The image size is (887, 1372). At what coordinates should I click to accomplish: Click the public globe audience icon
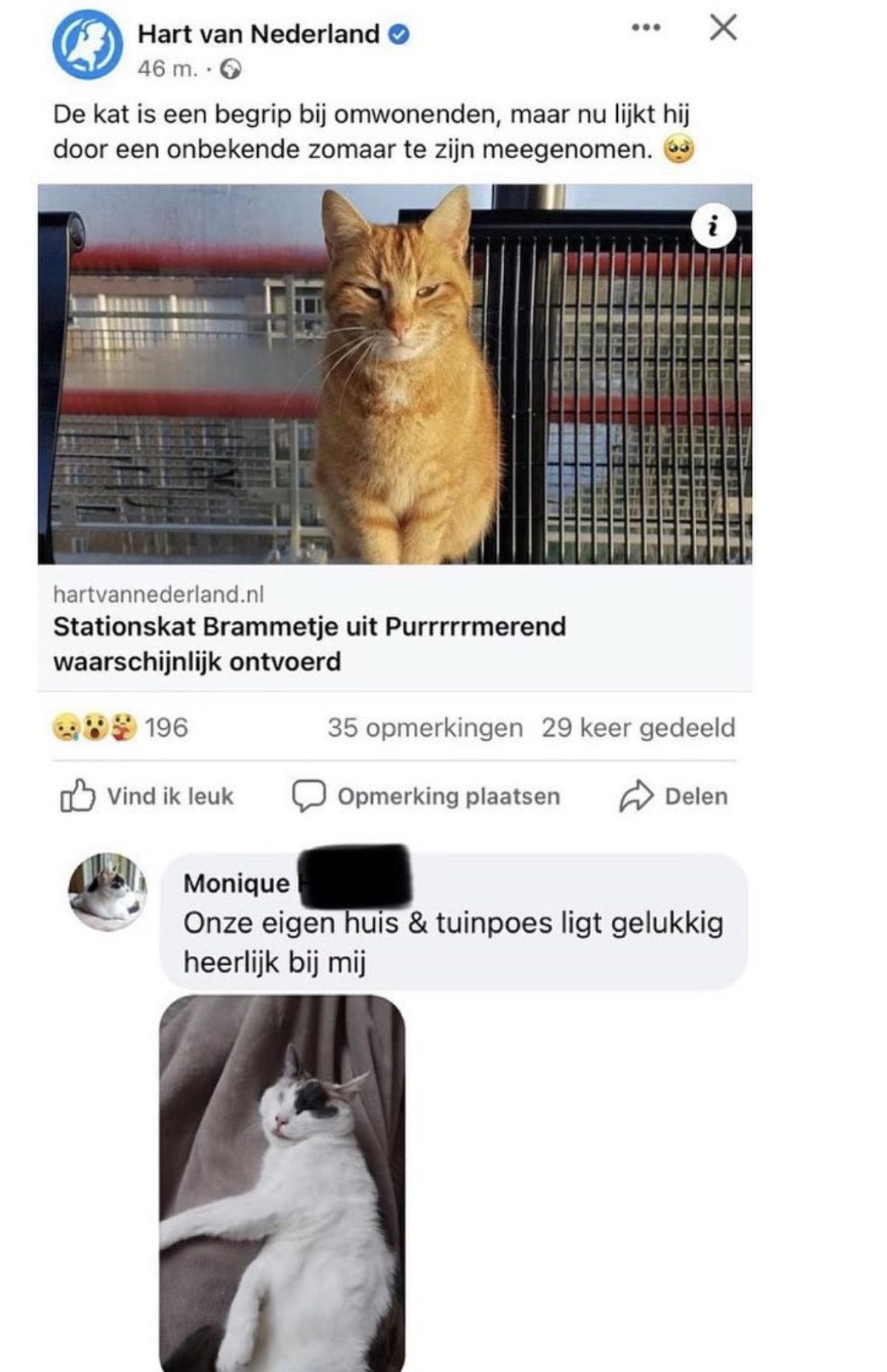pyautogui.click(x=231, y=69)
